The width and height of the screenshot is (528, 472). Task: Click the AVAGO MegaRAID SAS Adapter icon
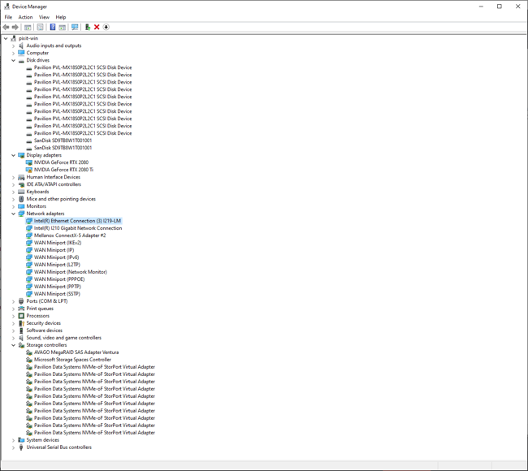[x=29, y=352]
